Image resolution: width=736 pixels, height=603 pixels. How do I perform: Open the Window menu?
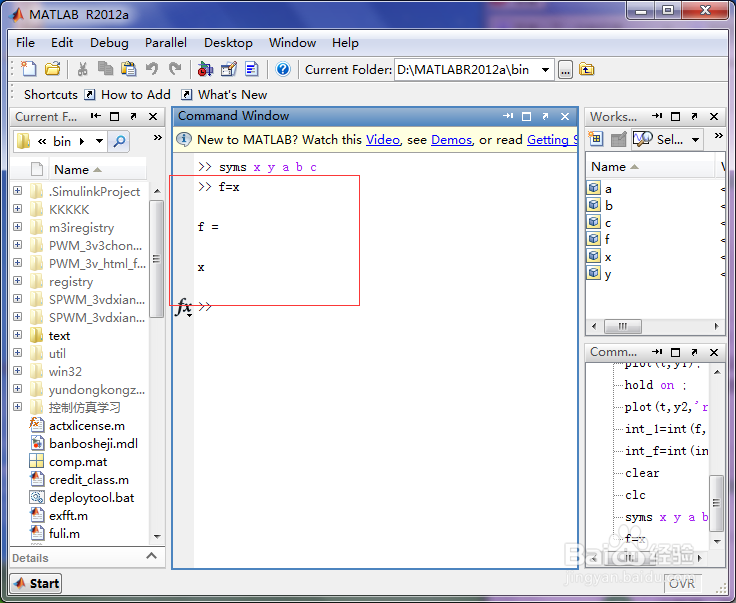pos(292,43)
